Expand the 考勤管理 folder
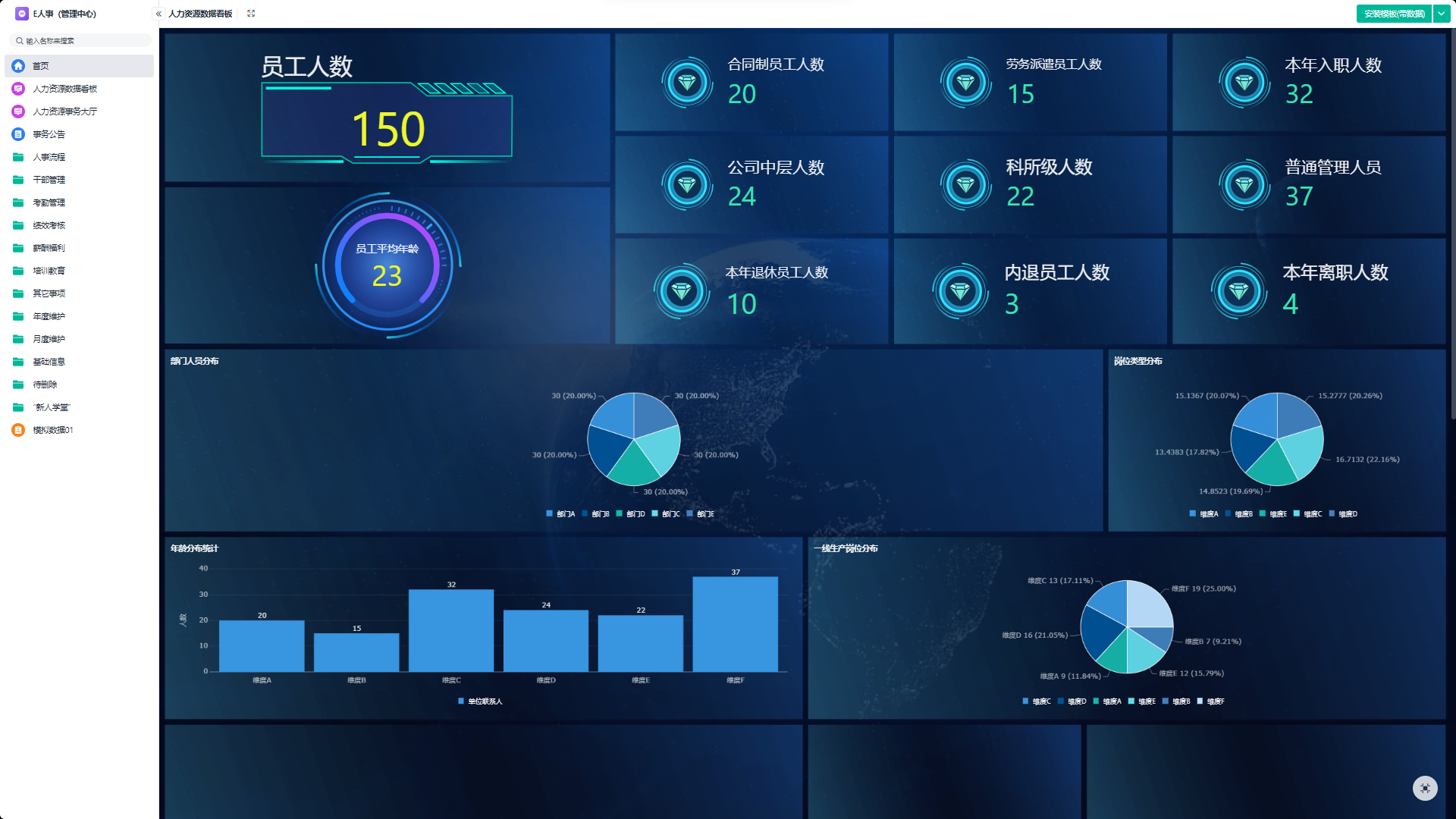1456x819 pixels. tap(49, 202)
